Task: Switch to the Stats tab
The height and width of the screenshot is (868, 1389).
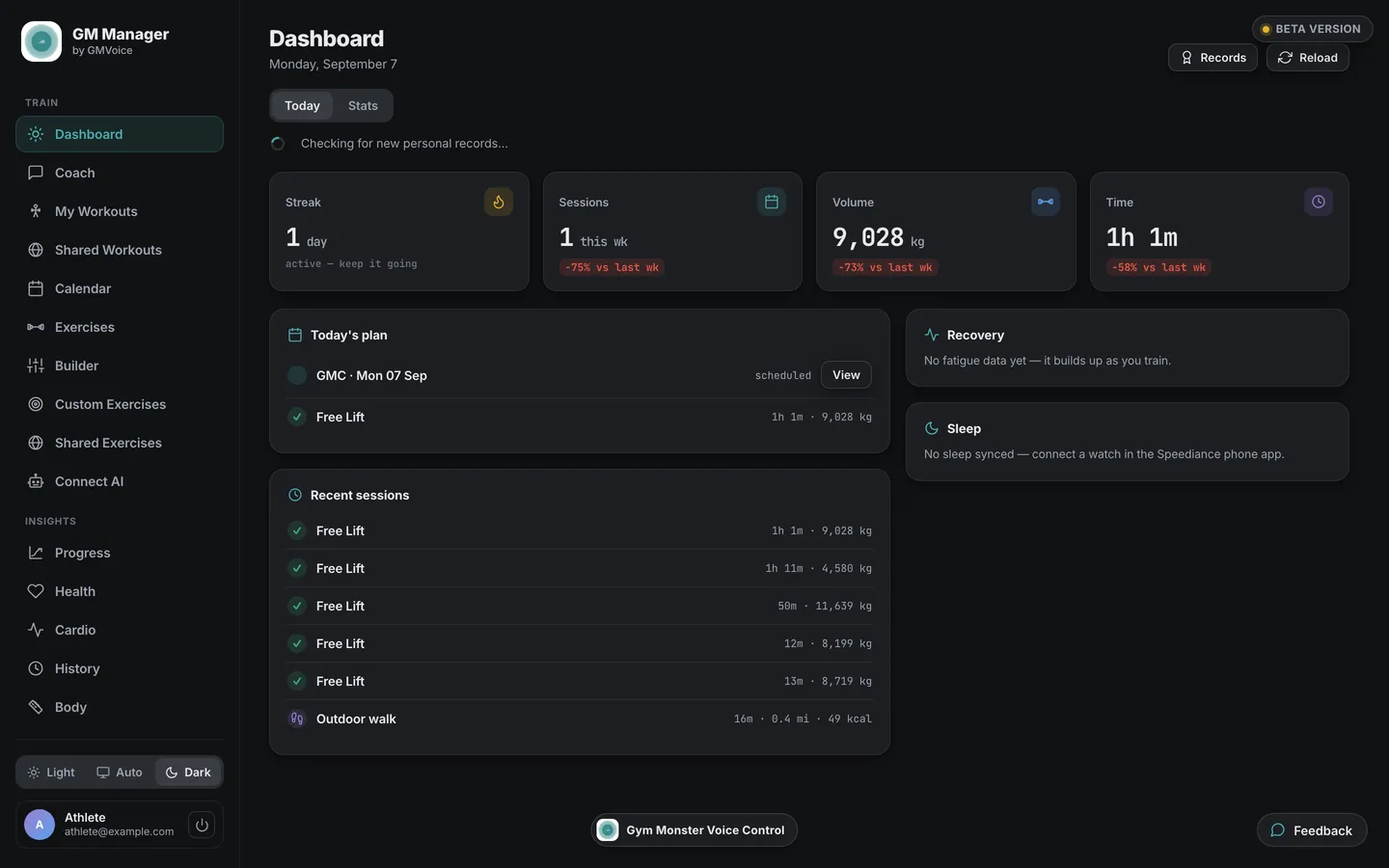Action: click(x=363, y=106)
